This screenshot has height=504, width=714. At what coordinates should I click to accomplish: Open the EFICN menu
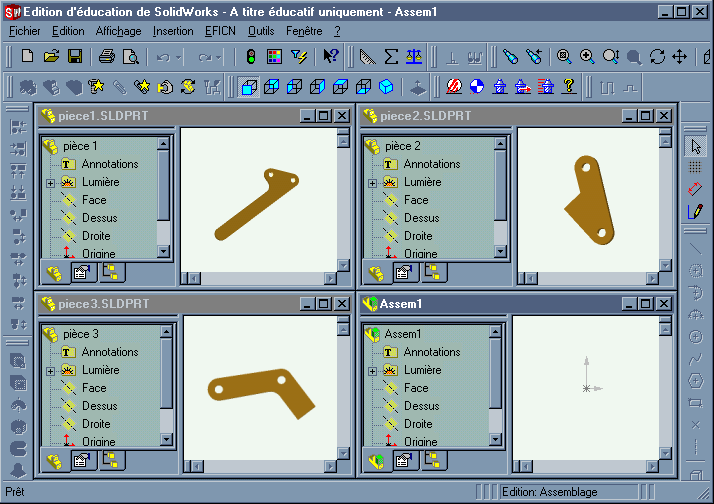click(x=220, y=31)
